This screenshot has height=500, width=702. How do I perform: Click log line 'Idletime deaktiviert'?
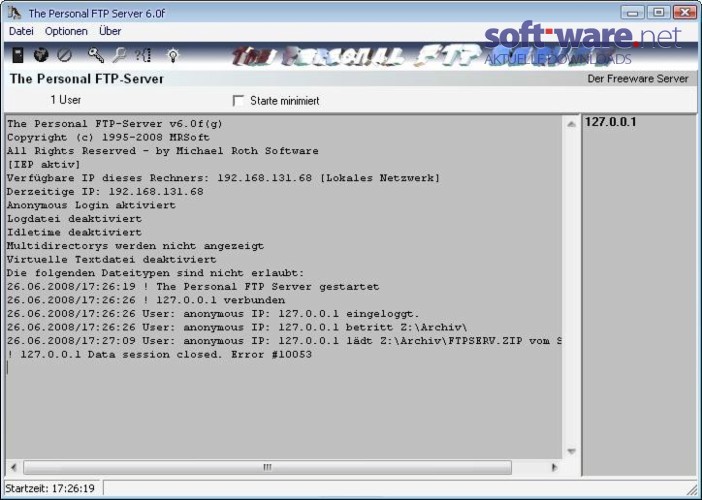pos(74,232)
